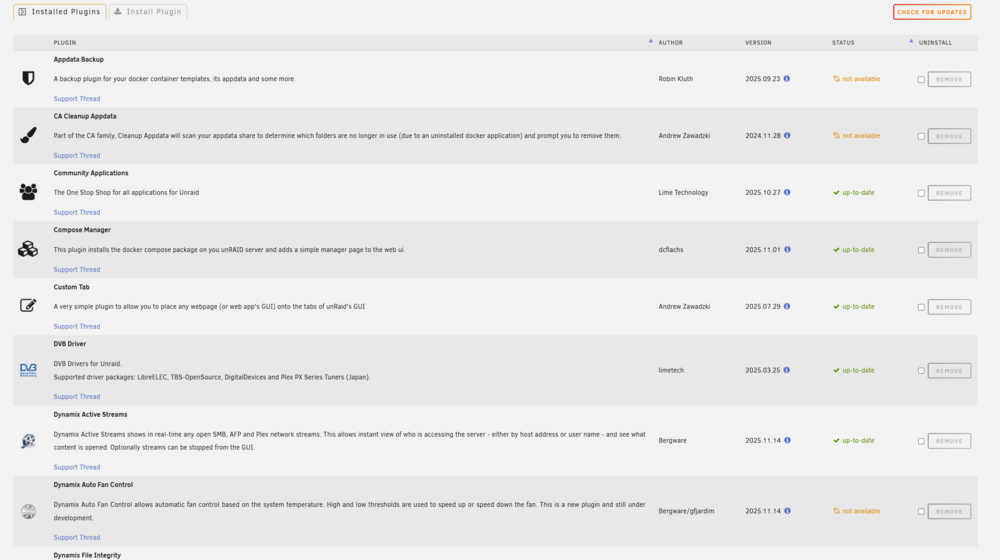Screen dimensions: 1000x560
Task: Click the Community Applications people icon
Action: 28,191
